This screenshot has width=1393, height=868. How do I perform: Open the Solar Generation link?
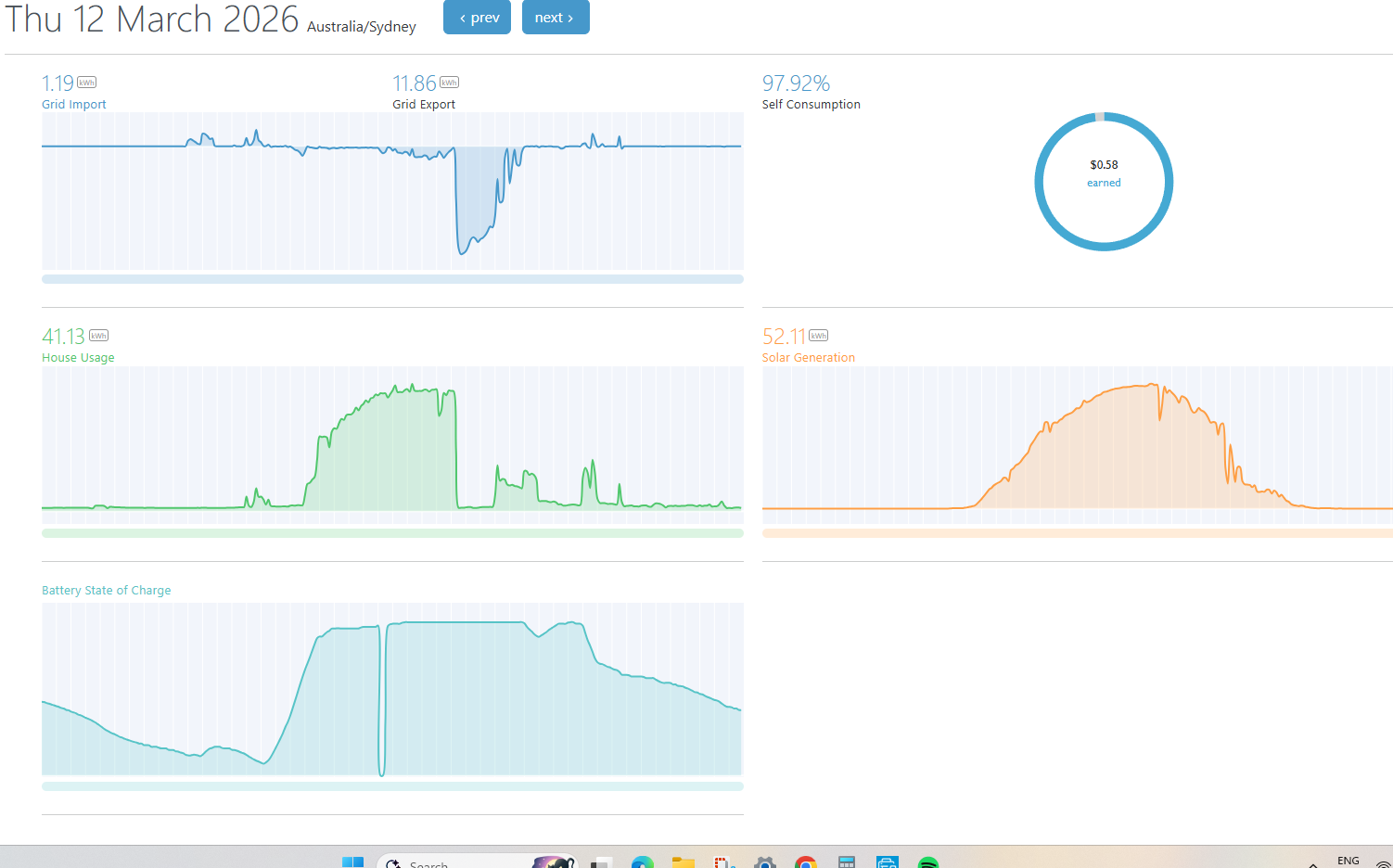pos(808,358)
